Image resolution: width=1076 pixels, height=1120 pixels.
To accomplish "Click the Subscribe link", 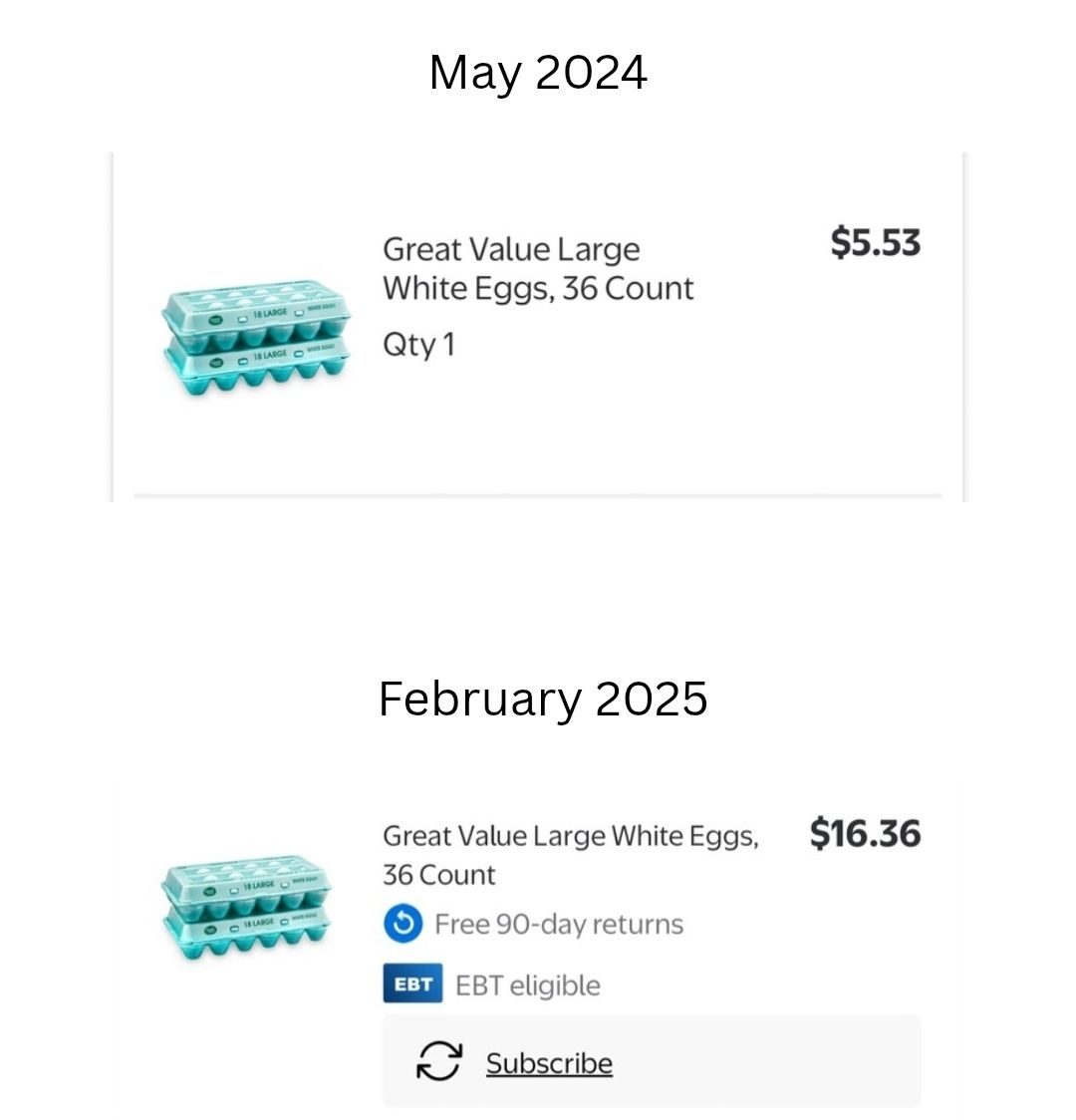I will [x=549, y=1063].
